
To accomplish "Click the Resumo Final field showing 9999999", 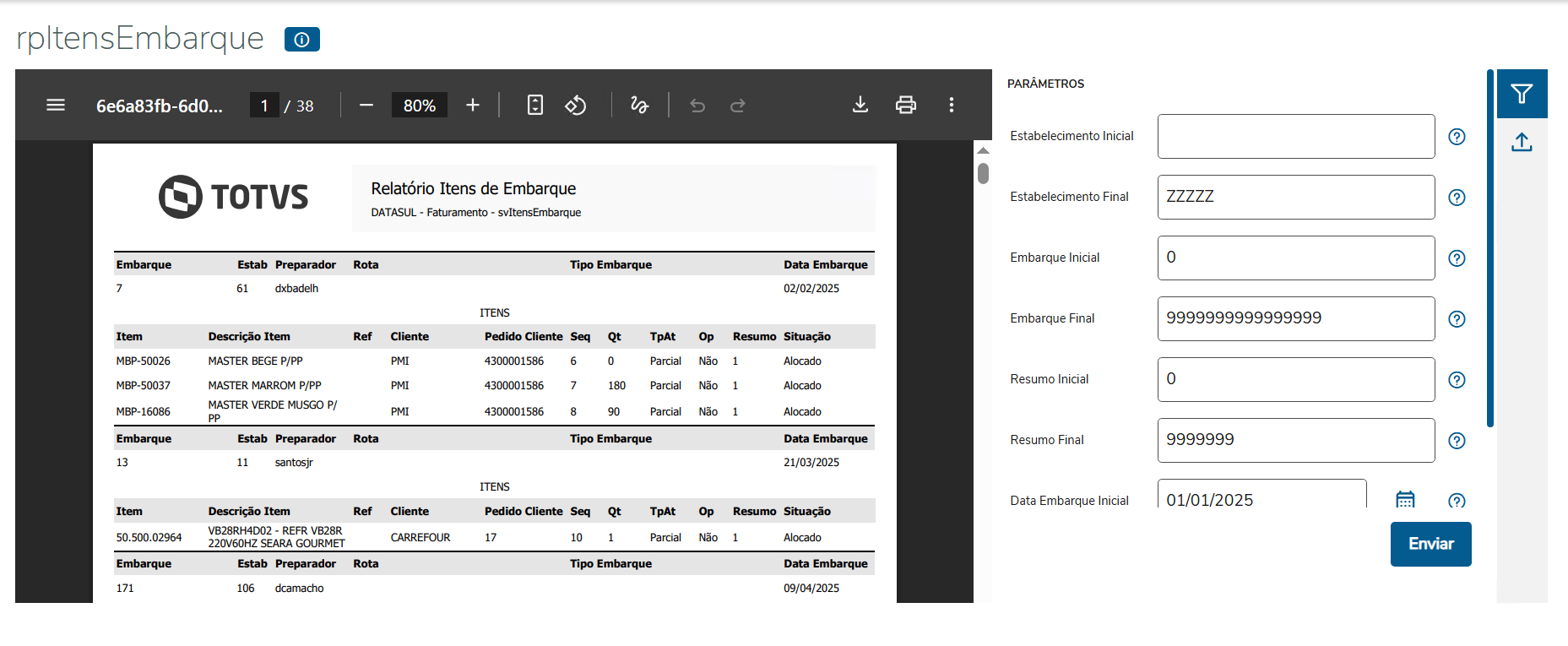I will coord(1296,441).
